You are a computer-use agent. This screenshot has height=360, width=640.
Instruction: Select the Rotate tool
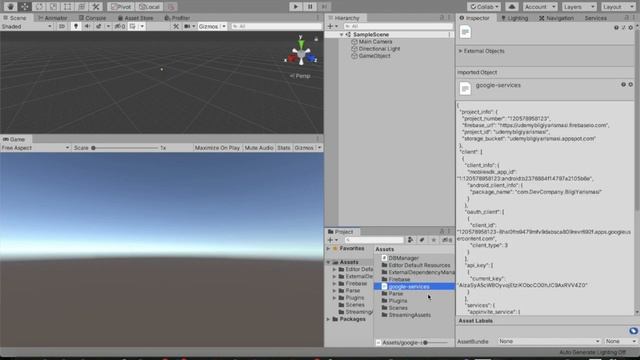39,7
